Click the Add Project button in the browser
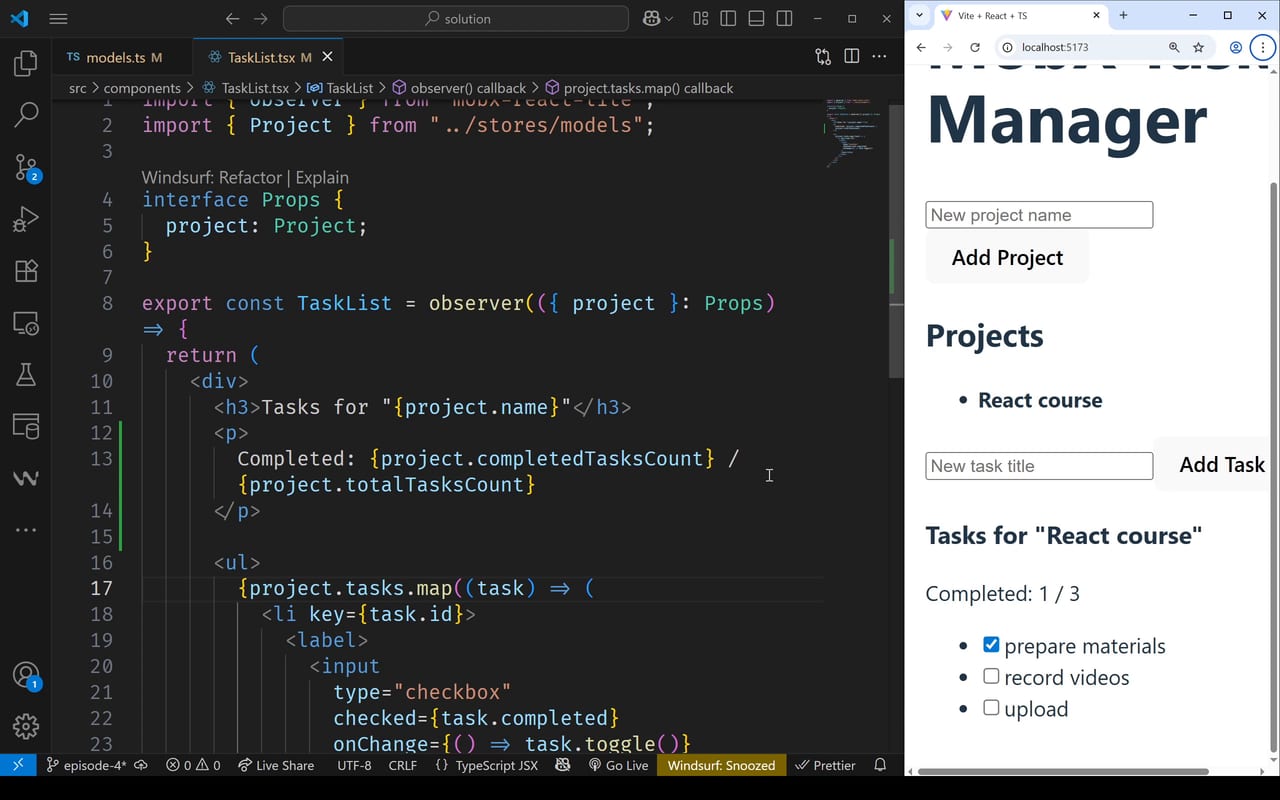 pos(1007,258)
